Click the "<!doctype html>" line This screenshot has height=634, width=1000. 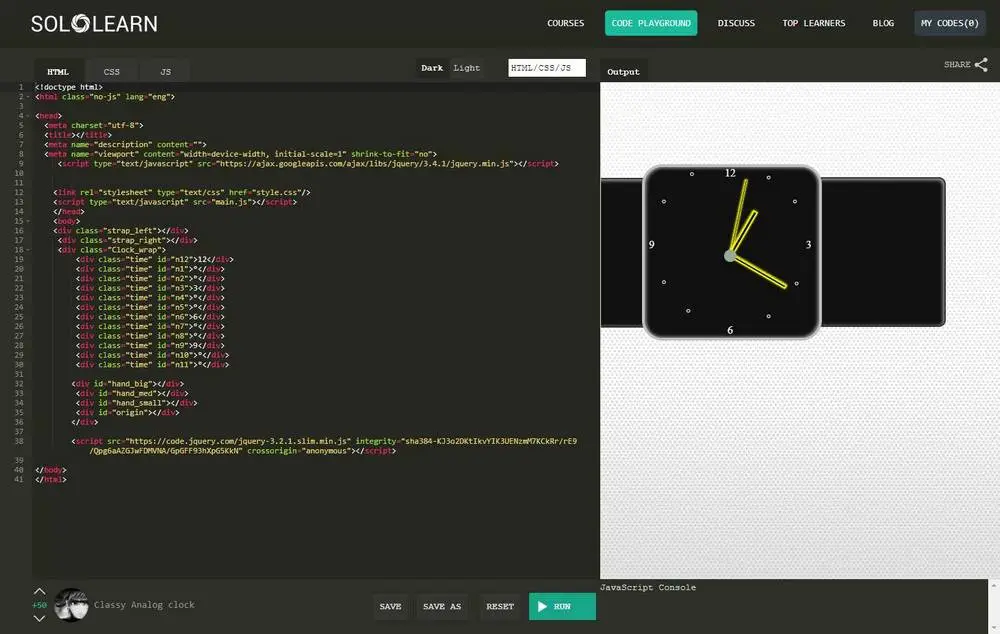69,87
